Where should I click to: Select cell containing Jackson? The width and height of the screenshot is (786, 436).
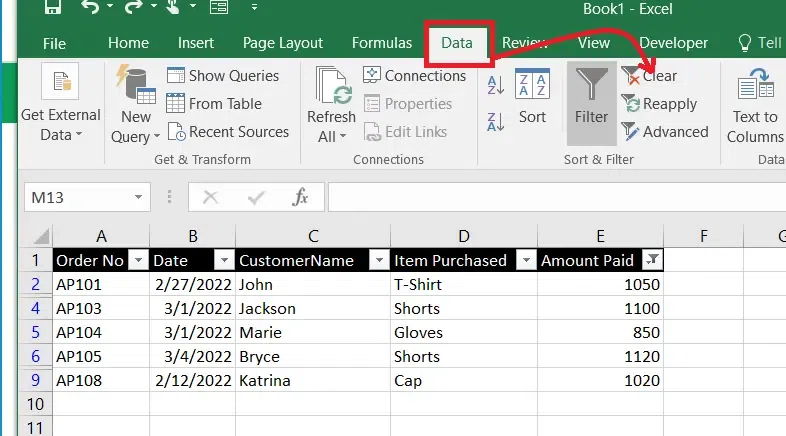coord(313,308)
